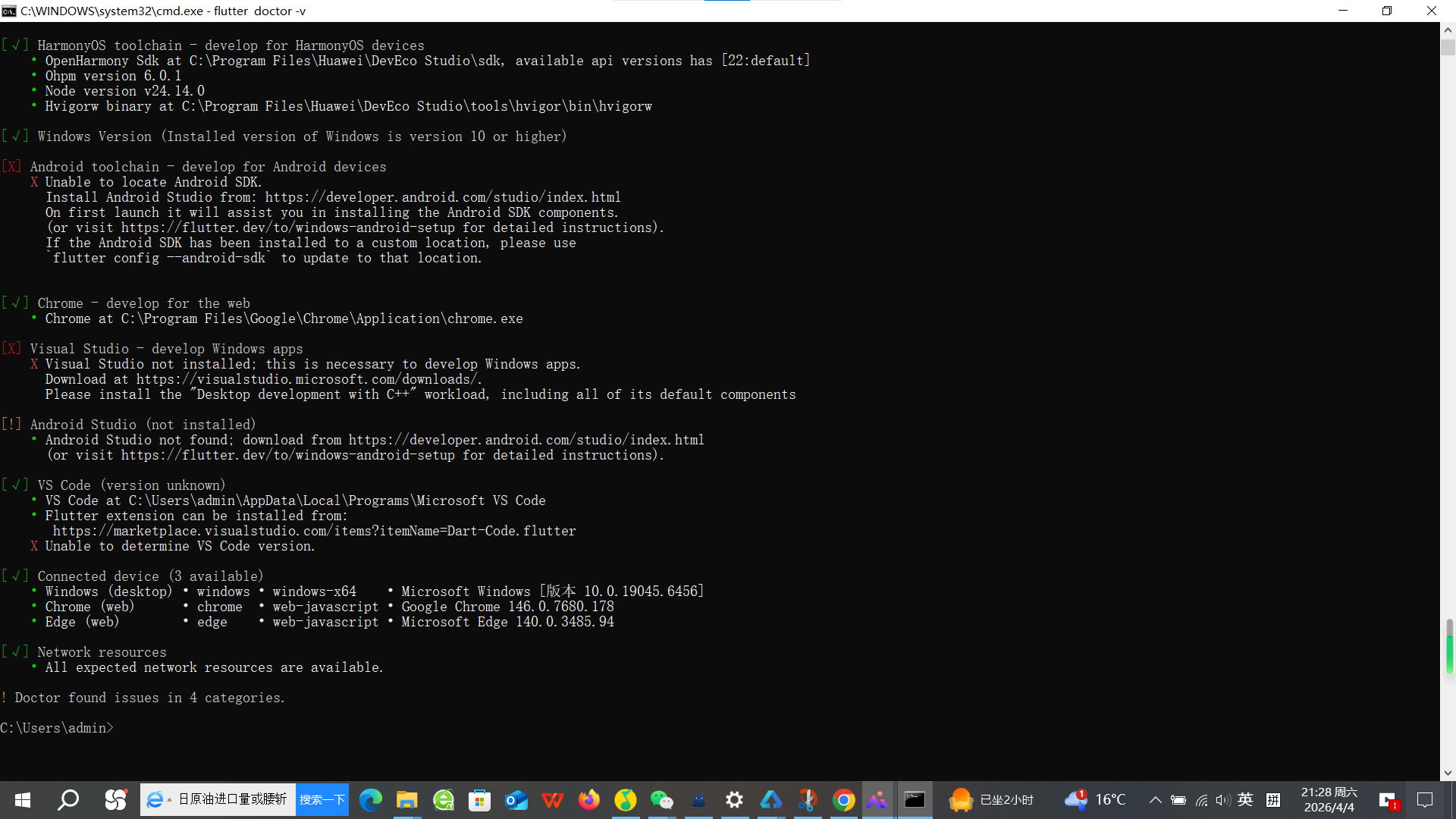The image size is (1456, 819).
Task: Open network Wi-Fi tray icon
Action: [1201, 800]
